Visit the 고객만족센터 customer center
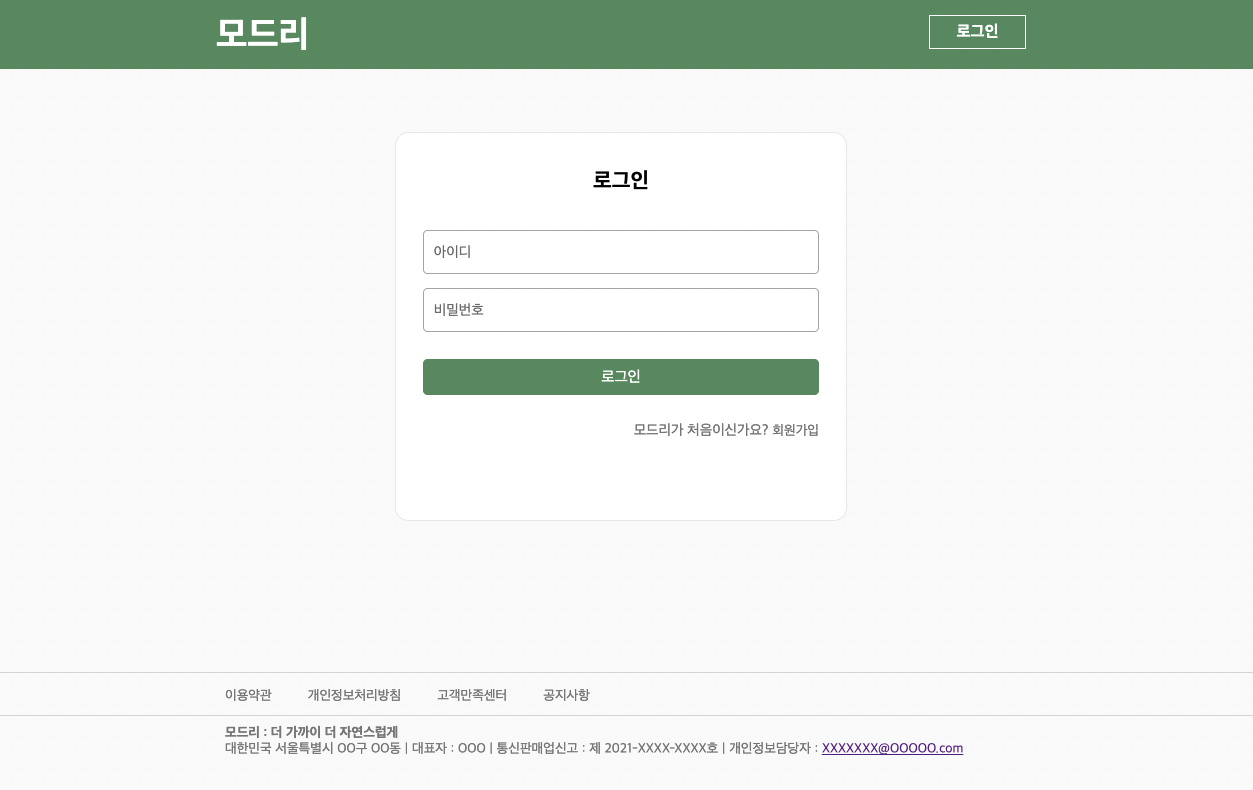This screenshot has width=1253, height=790. [471, 694]
